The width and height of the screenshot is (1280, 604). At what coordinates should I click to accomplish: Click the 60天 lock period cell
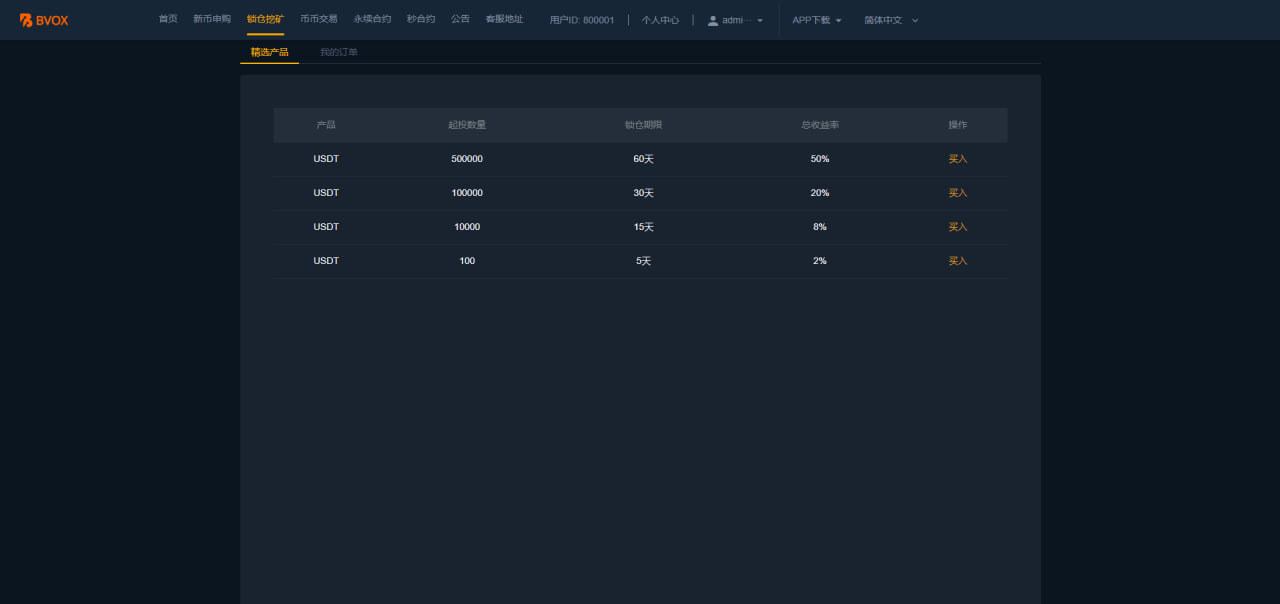click(643, 159)
